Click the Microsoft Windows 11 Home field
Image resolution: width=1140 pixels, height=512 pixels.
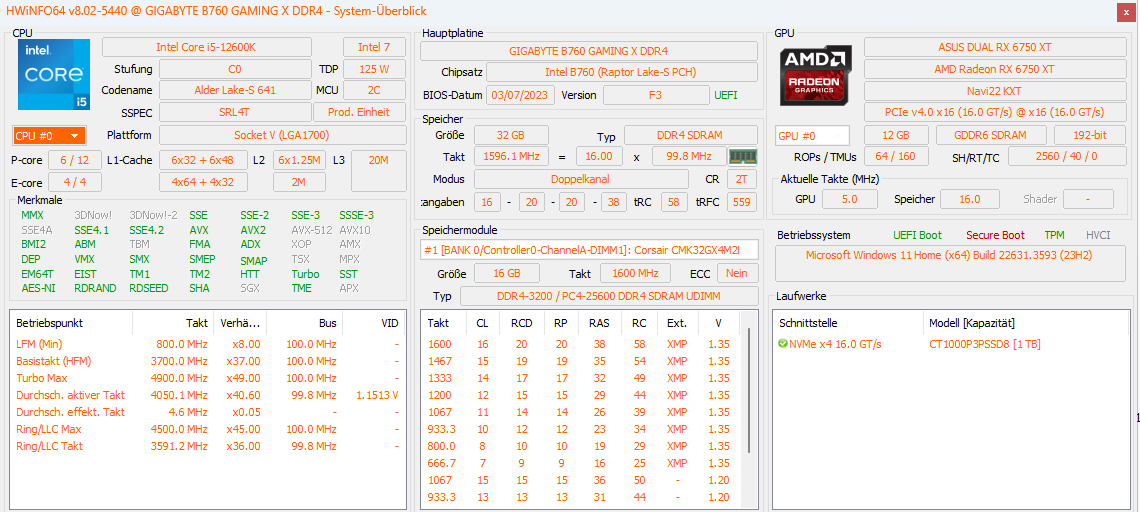click(950, 263)
